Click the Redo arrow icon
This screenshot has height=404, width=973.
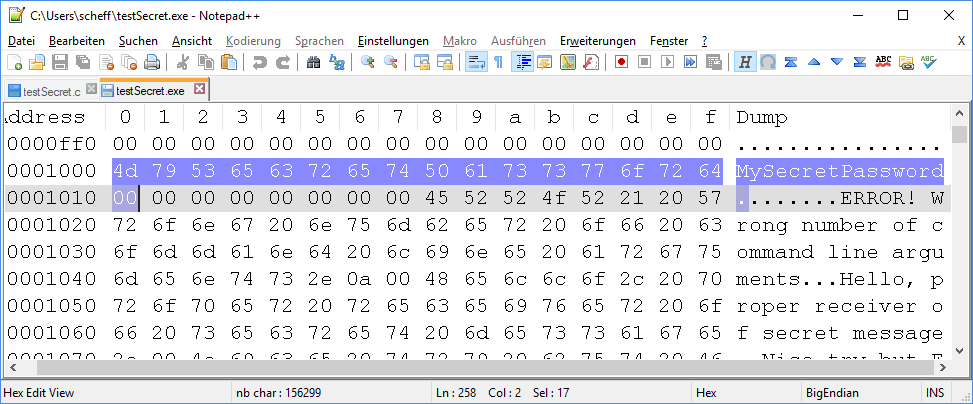pyautogui.click(x=283, y=62)
